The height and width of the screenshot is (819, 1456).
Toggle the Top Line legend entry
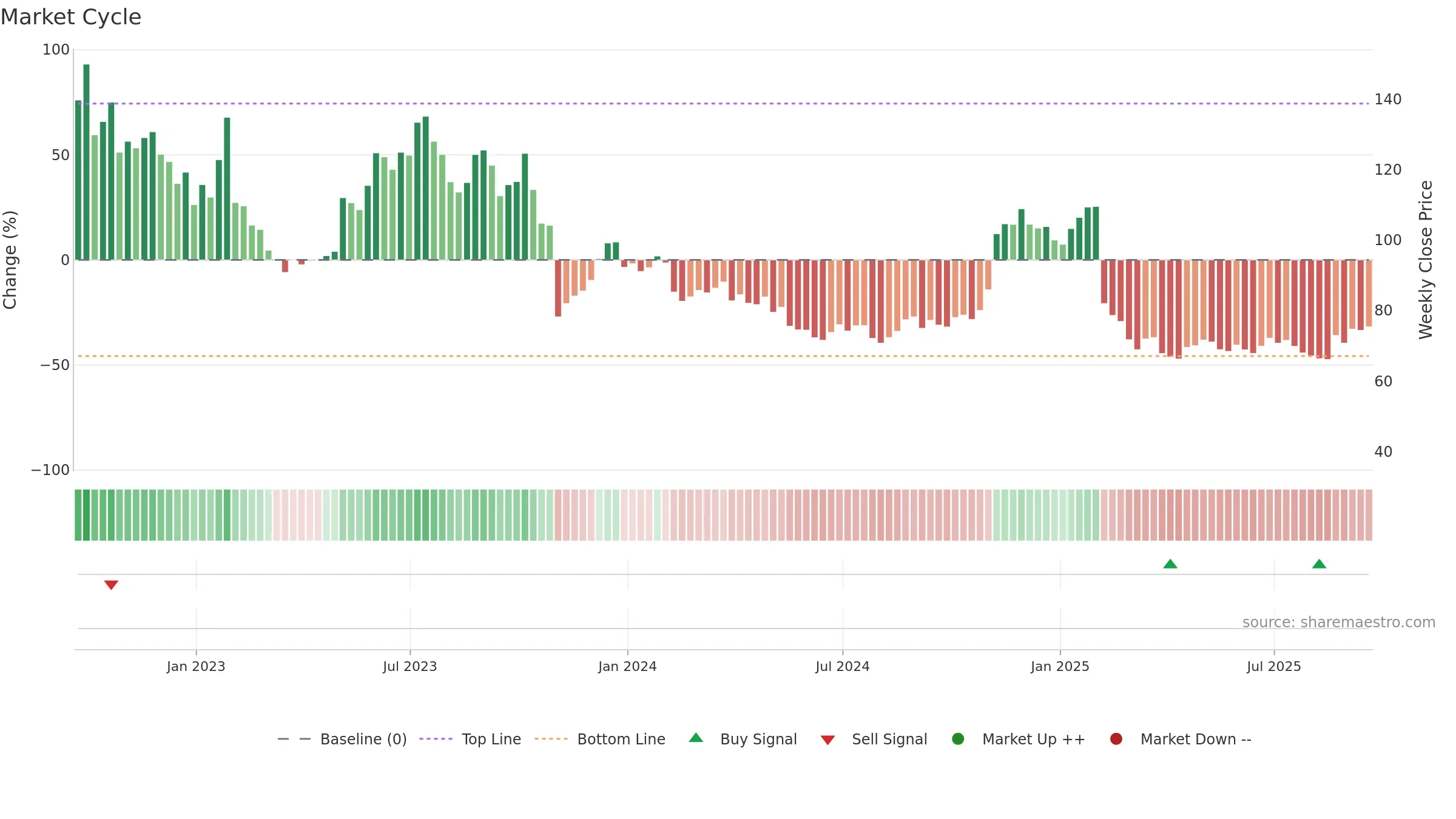point(470,739)
